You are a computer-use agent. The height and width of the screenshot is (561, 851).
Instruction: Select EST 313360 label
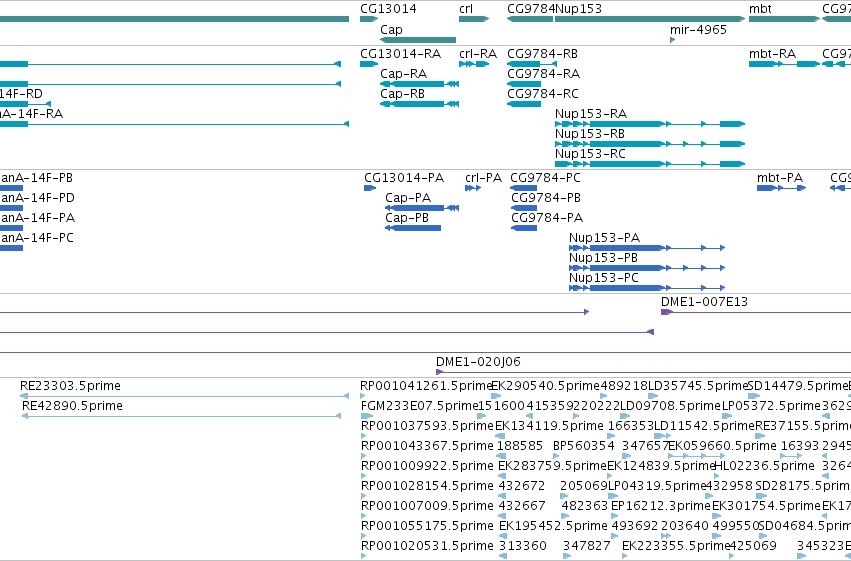[x=522, y=546]
